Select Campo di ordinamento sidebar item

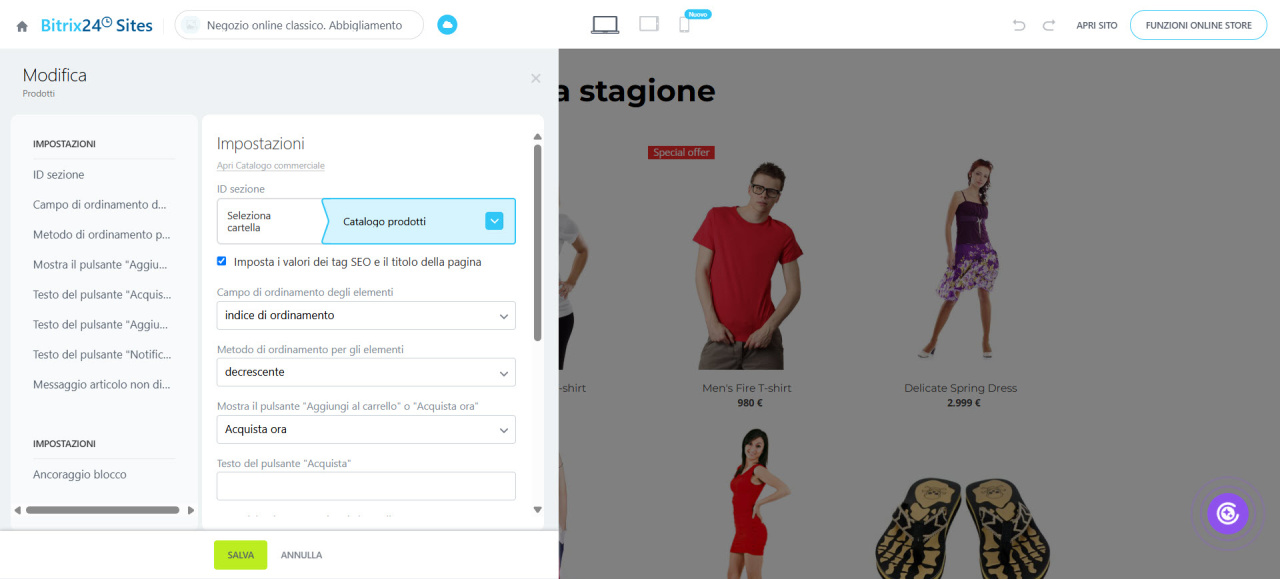pos(100,205)
